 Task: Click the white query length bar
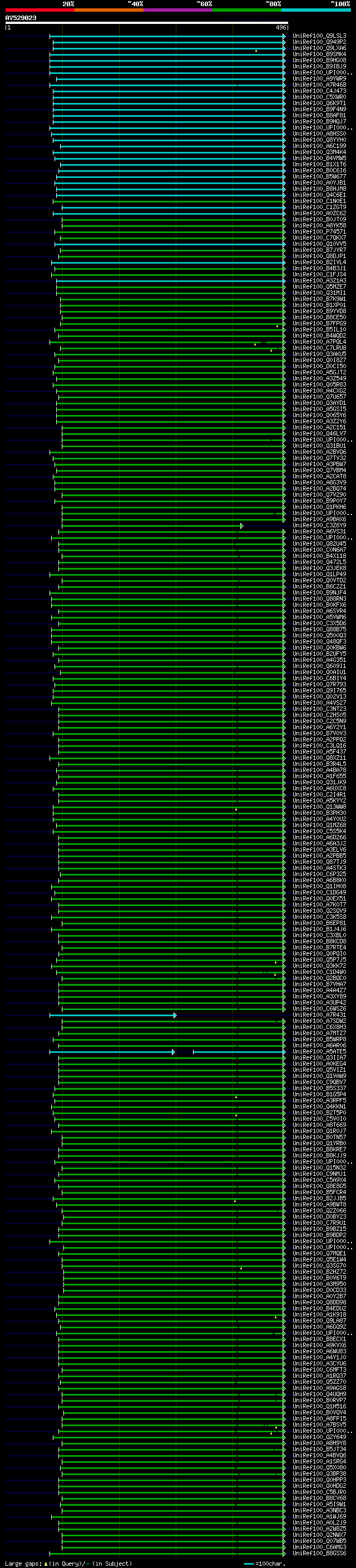[147, 23]
